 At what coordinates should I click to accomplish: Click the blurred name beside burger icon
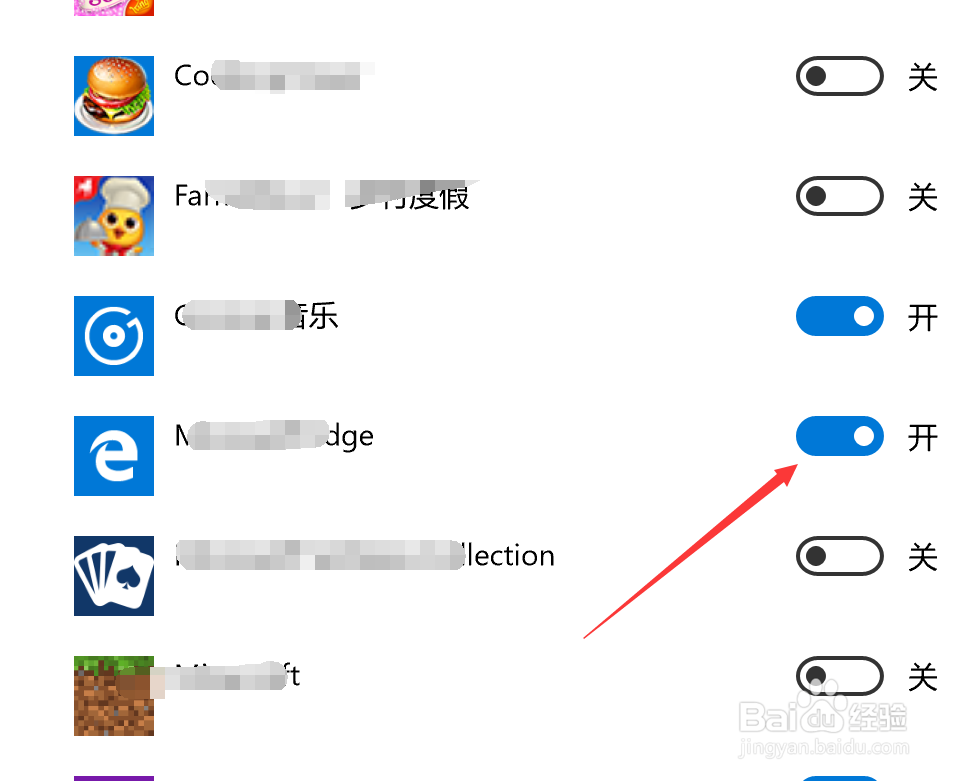point(274,76)
